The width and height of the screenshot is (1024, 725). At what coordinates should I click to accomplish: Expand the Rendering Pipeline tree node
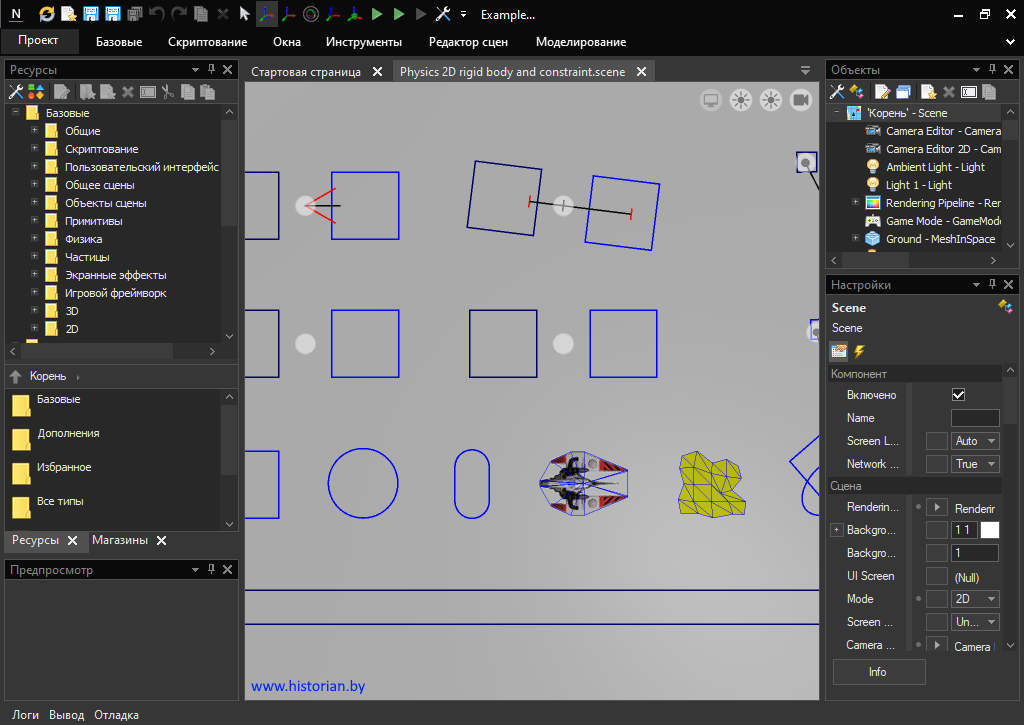855,203
